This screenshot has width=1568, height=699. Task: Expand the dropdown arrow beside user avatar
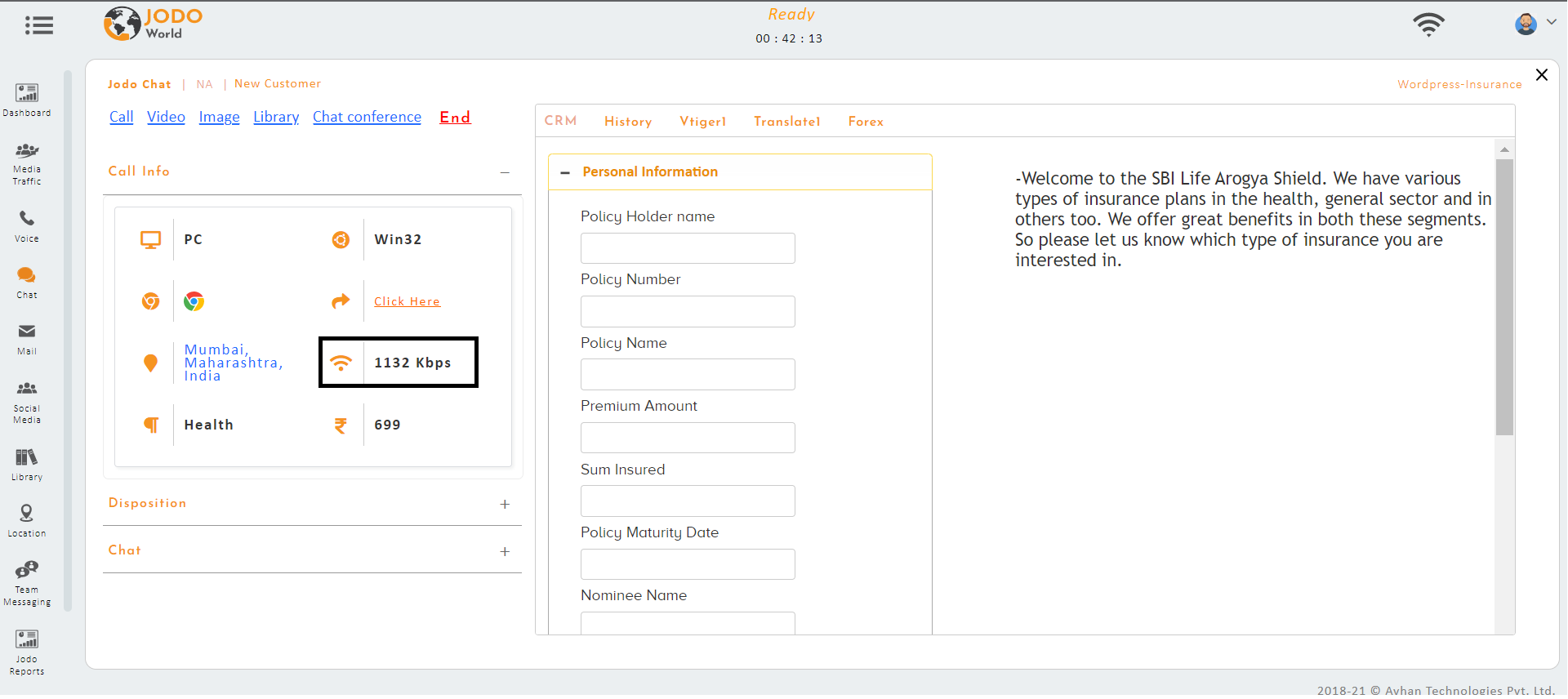click(x=1551, y=22)
